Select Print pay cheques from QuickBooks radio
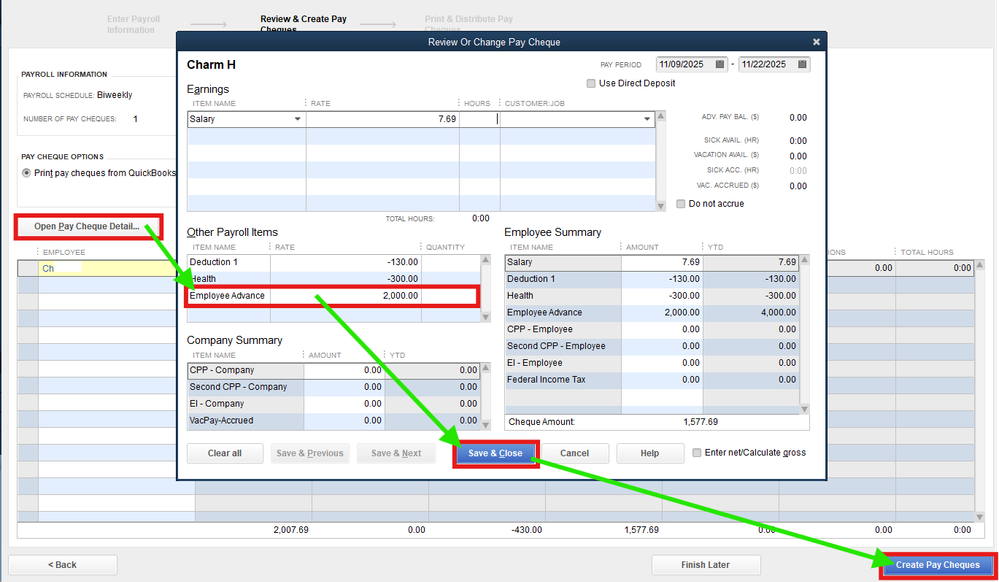Viewport: 999px width, 582px height. coord(26,173)
